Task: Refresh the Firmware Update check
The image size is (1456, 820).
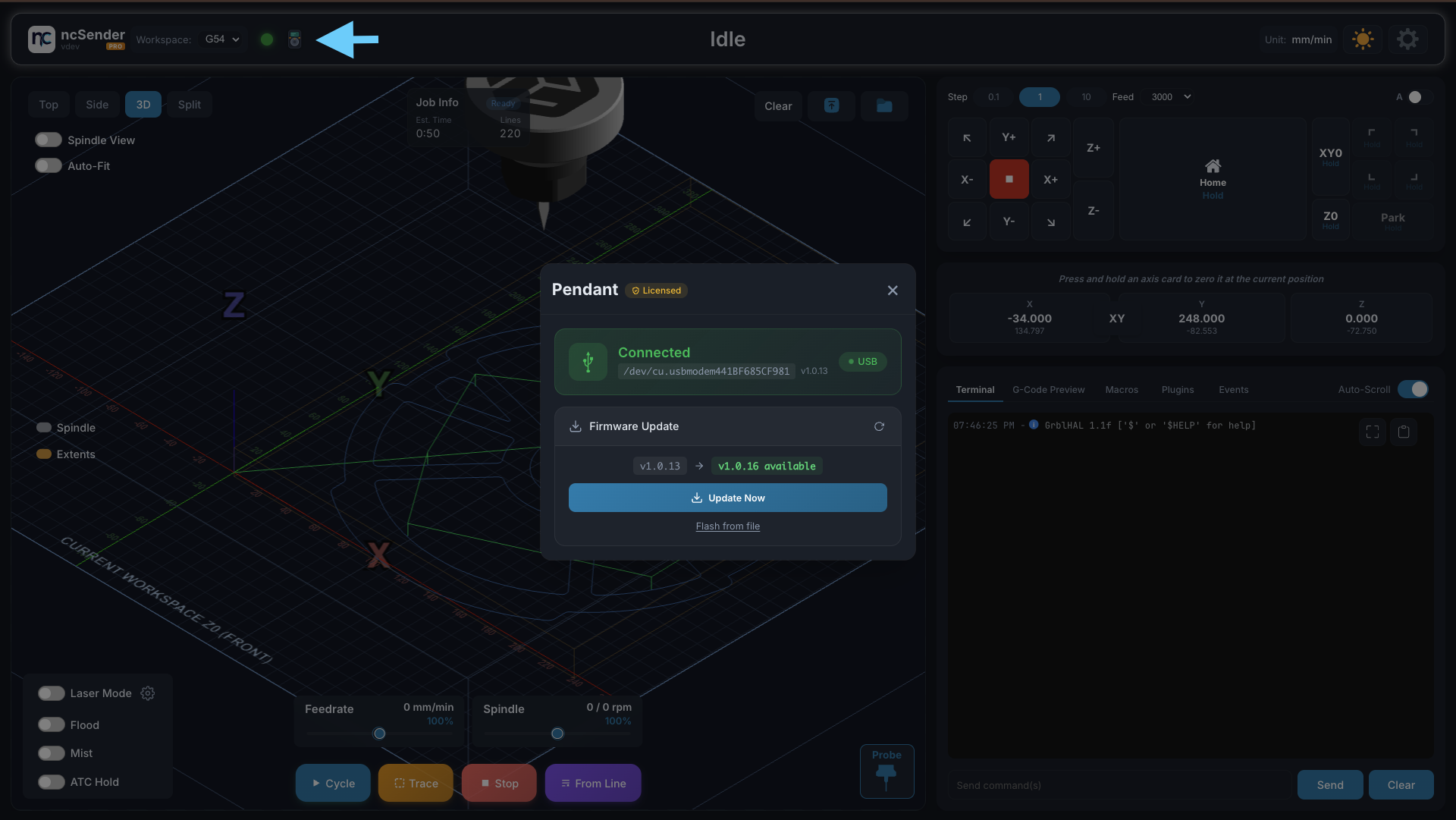Action: [879, 426]
